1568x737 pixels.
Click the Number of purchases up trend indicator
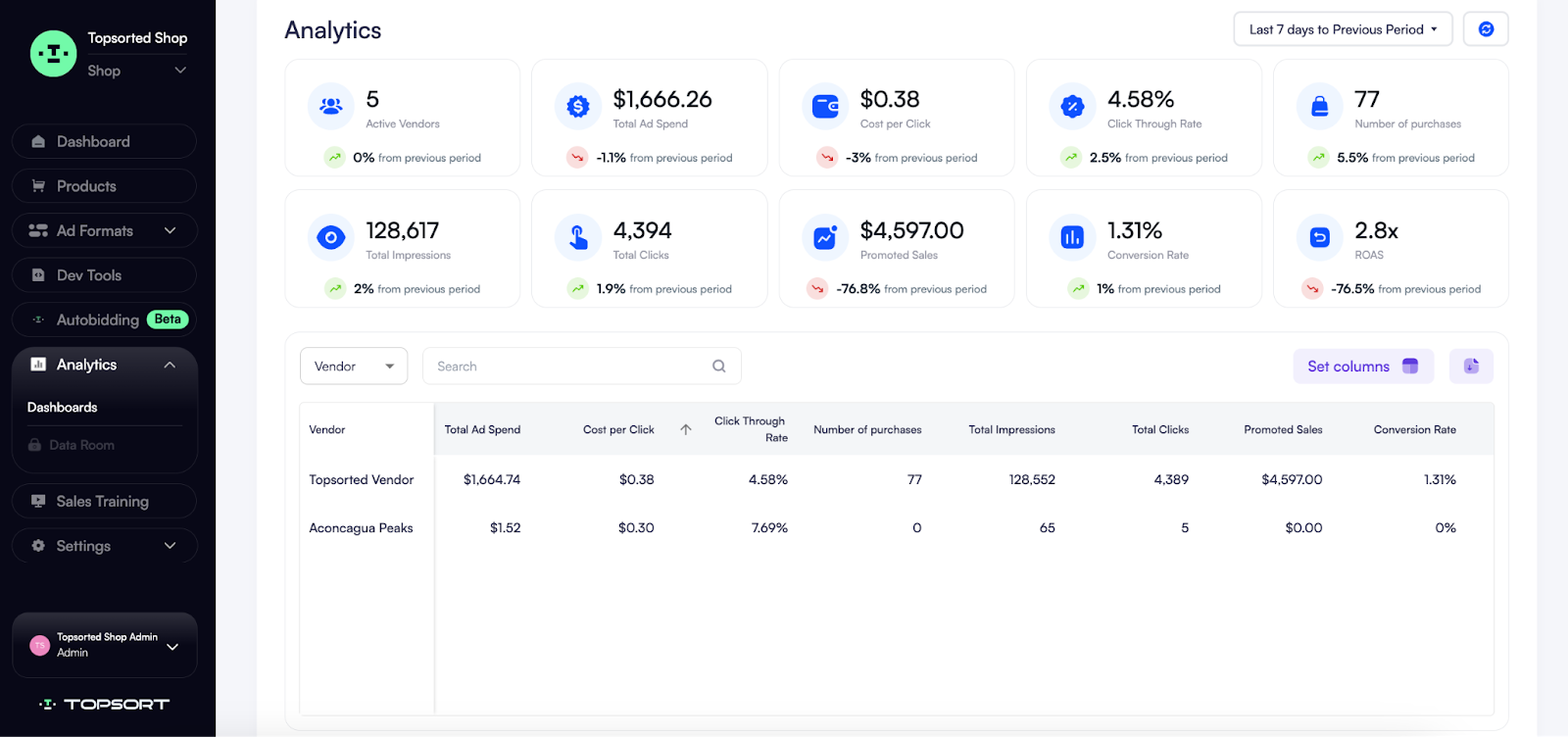tap(1318, 157)
